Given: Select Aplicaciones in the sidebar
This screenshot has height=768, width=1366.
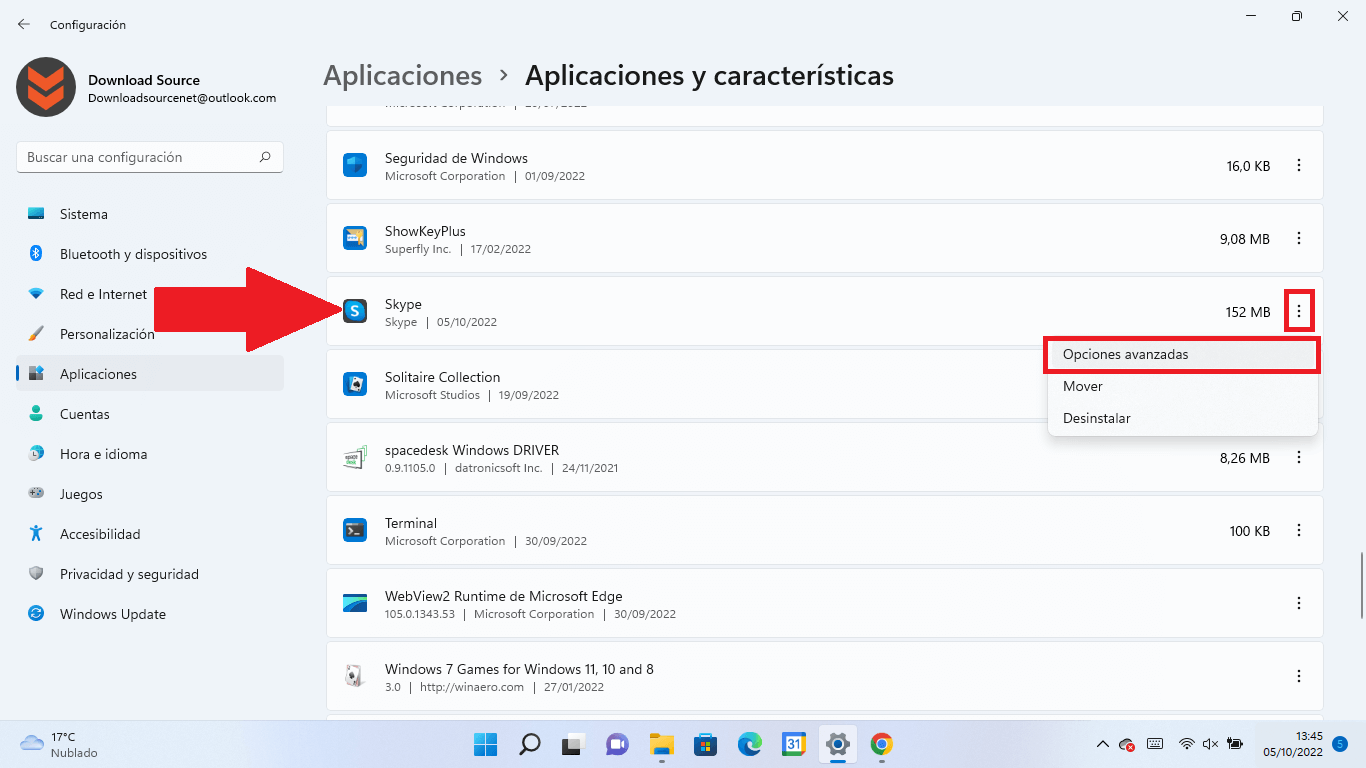Looking at the screenshot, I should click(150, 374).
